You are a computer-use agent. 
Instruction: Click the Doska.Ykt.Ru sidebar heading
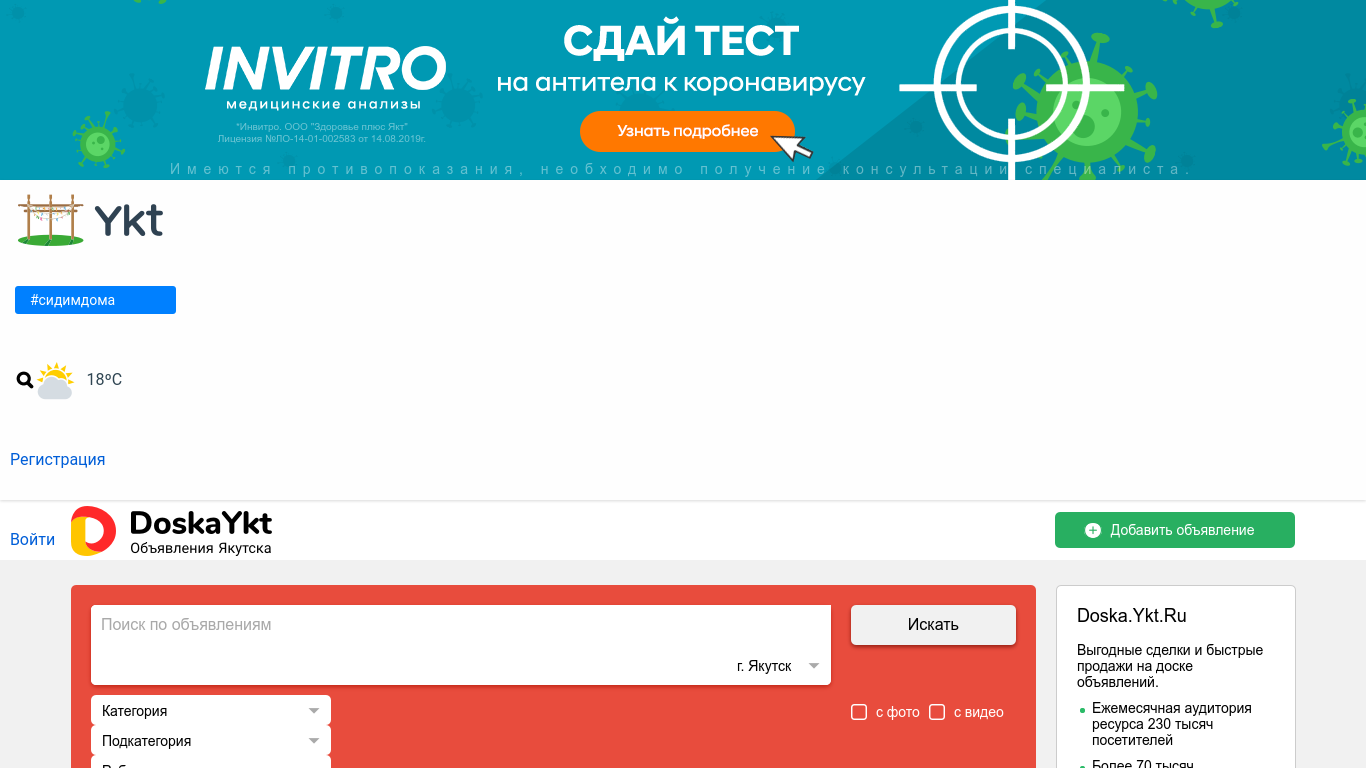click(1132, 616)
